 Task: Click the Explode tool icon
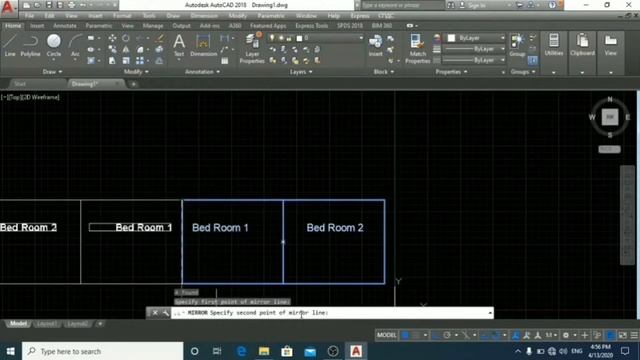point(160,49)
